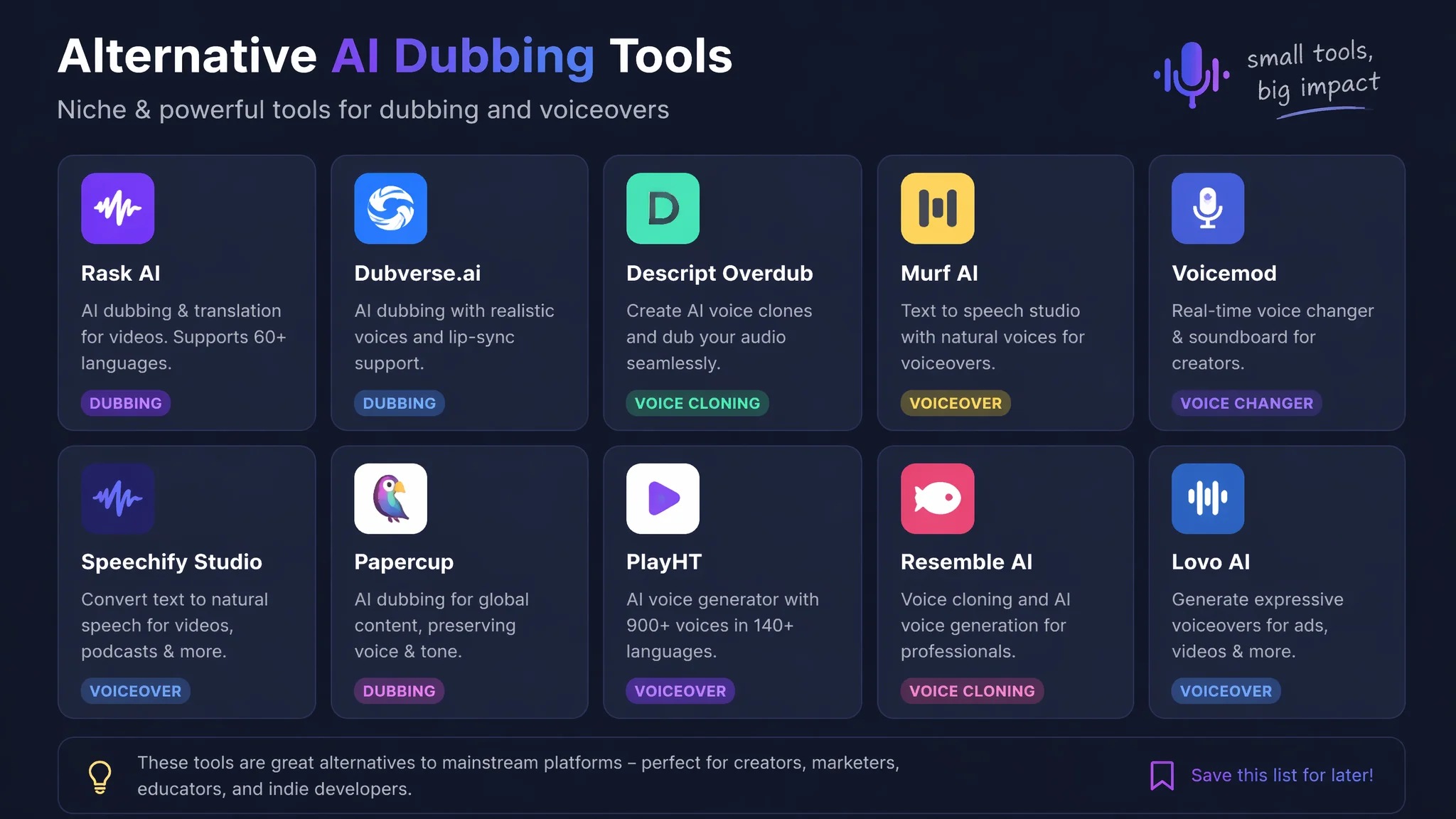
Task: Click the Descript Overdub D icon
Action: (x=663, y=208)
